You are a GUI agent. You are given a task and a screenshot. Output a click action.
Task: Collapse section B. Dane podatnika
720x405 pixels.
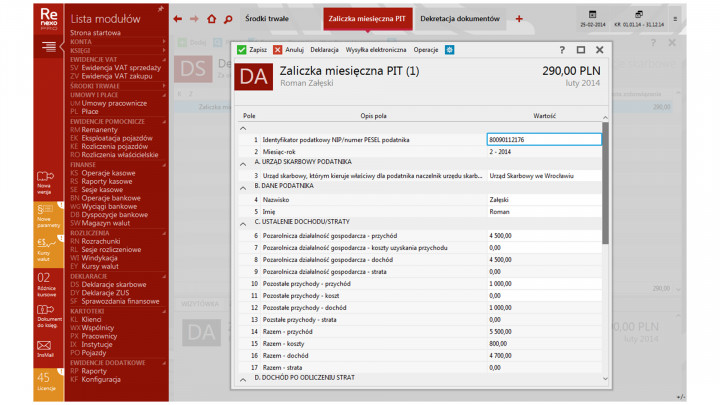(x=243, y=186)
